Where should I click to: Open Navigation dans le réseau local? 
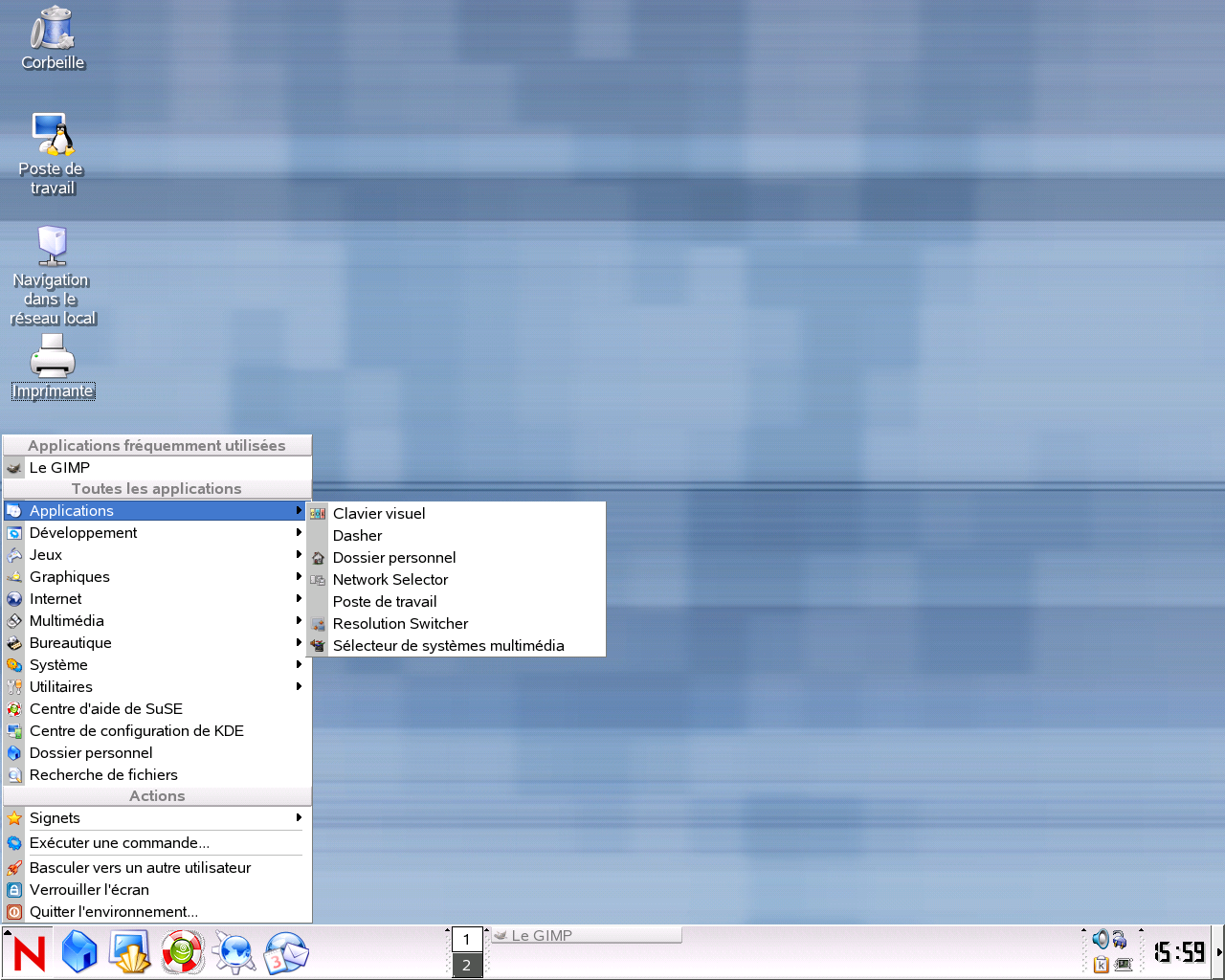(53, 249)
